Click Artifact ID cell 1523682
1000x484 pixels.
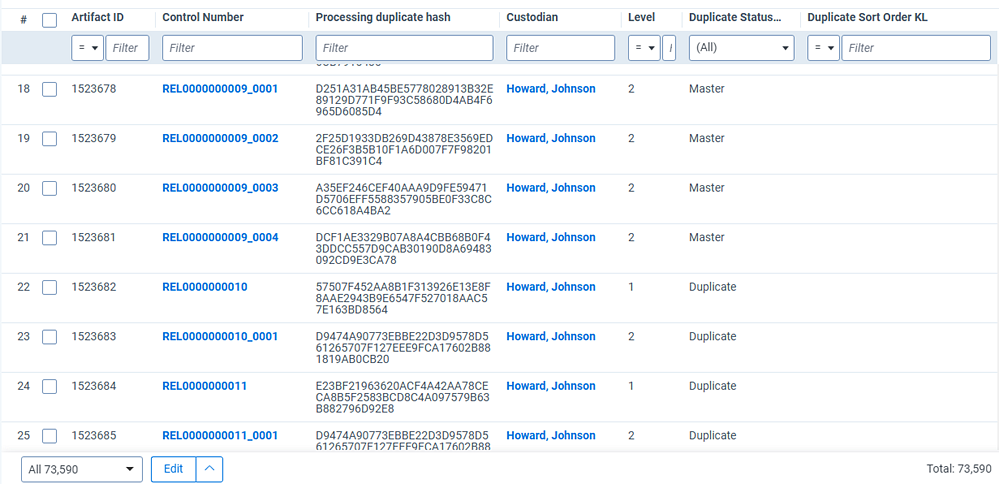(x=94, y=287)
